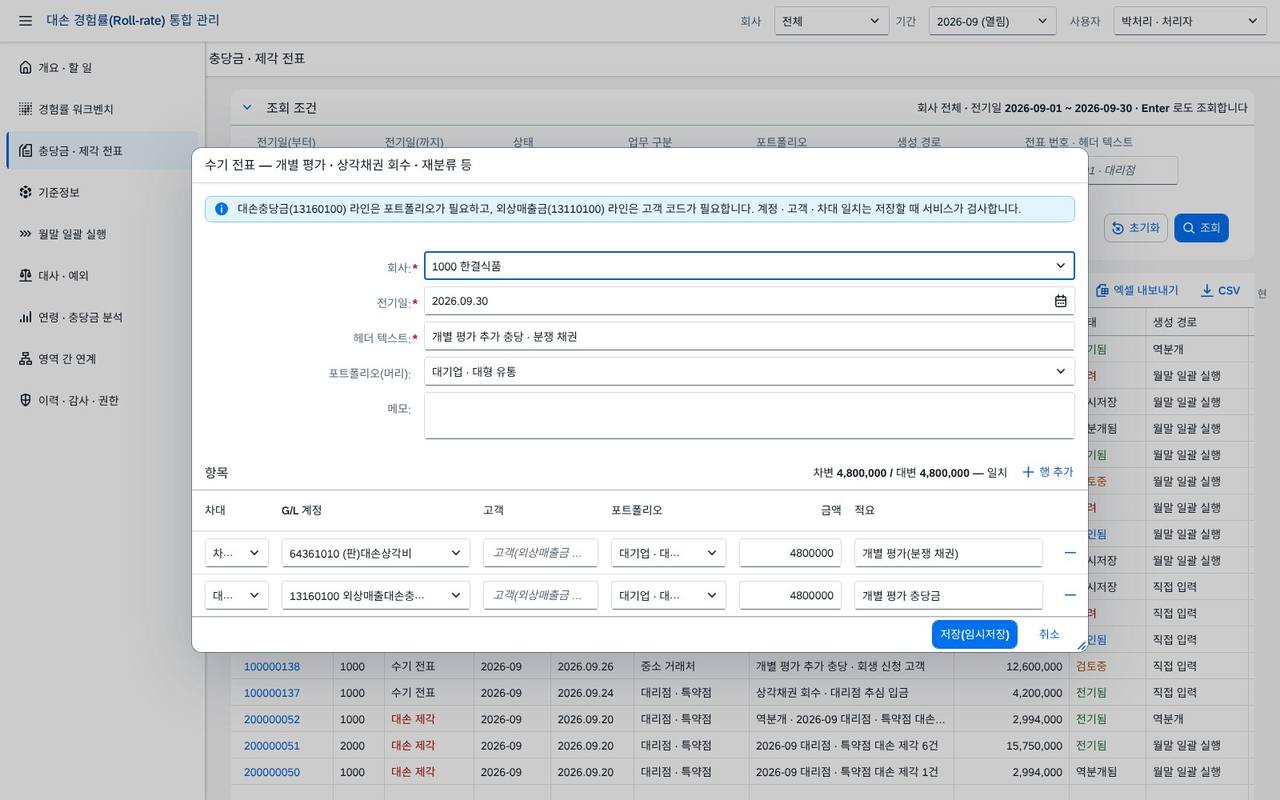Open document link 100000138

coord(272,666)
